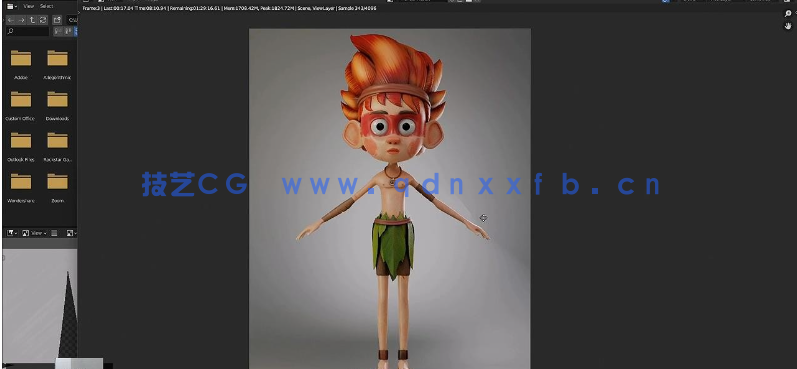The image size is (797, 369).
Task: Select the Rockstar Games folder
Action: coord(57,146)
